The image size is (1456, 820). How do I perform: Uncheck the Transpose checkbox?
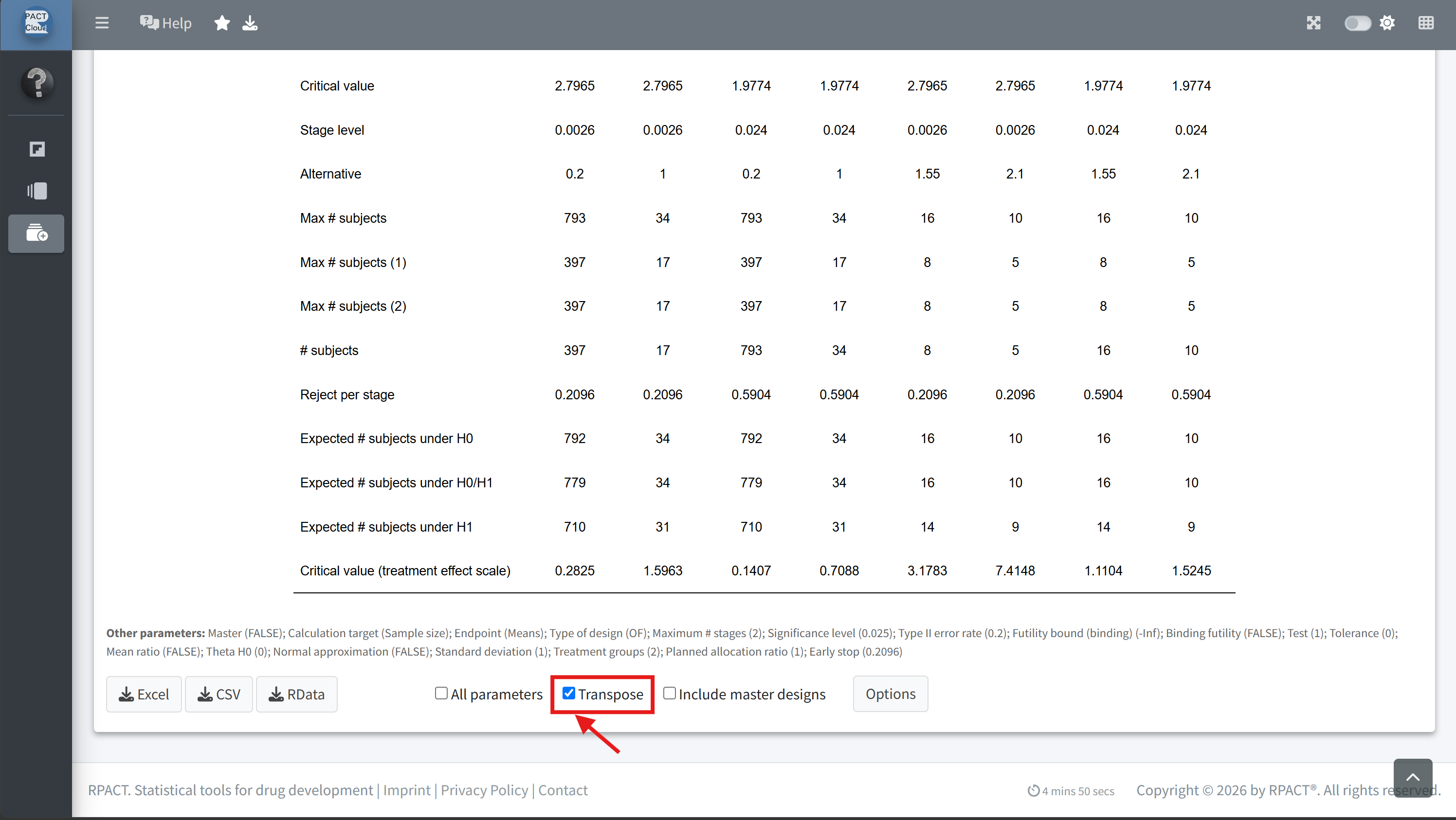[x=569, y=694]
